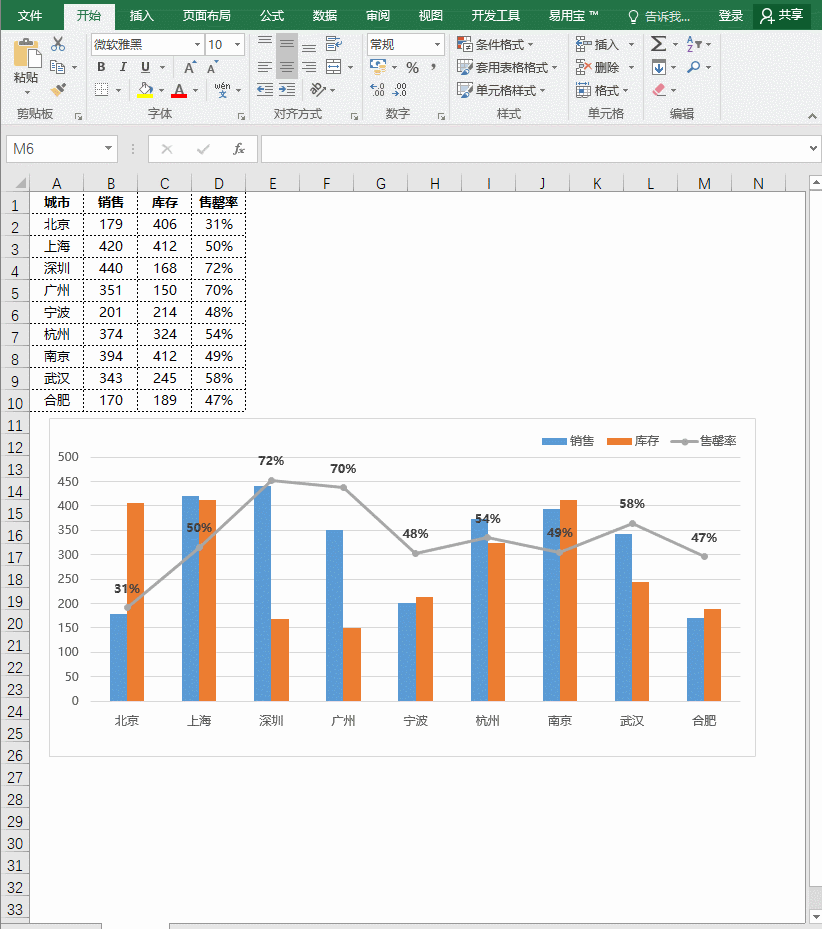Viewport: 822px width, 929px height.
Task: Click the Sort and Filter icon
Action: (694, 44)
